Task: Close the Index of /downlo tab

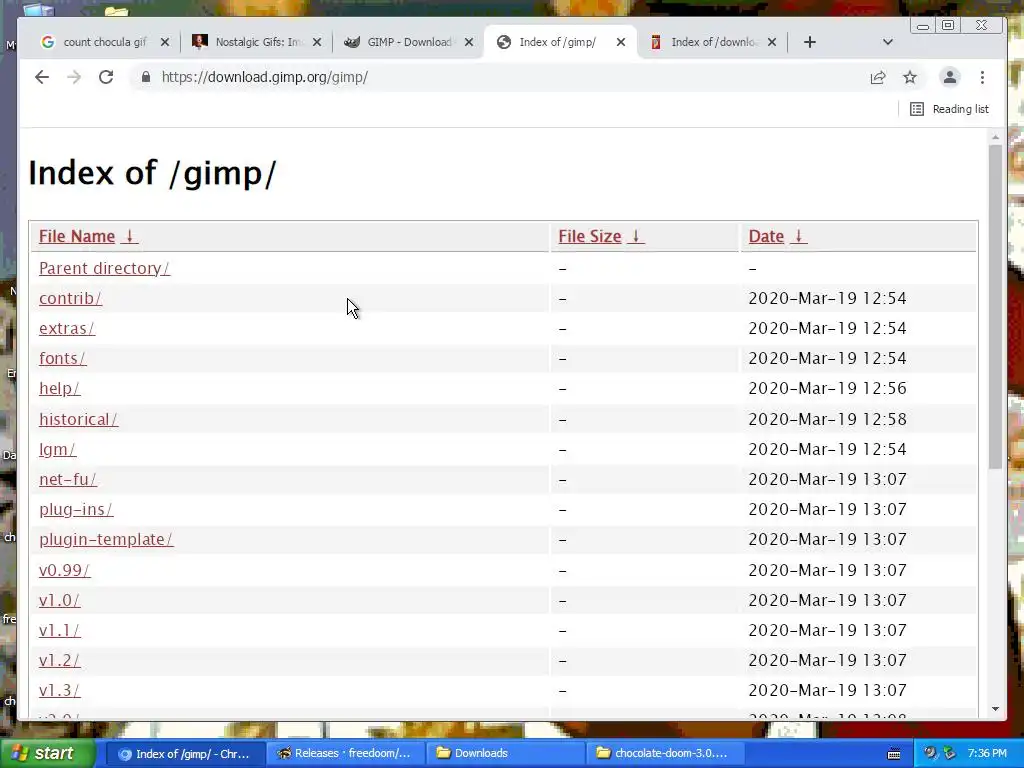Action: point(772,42)
